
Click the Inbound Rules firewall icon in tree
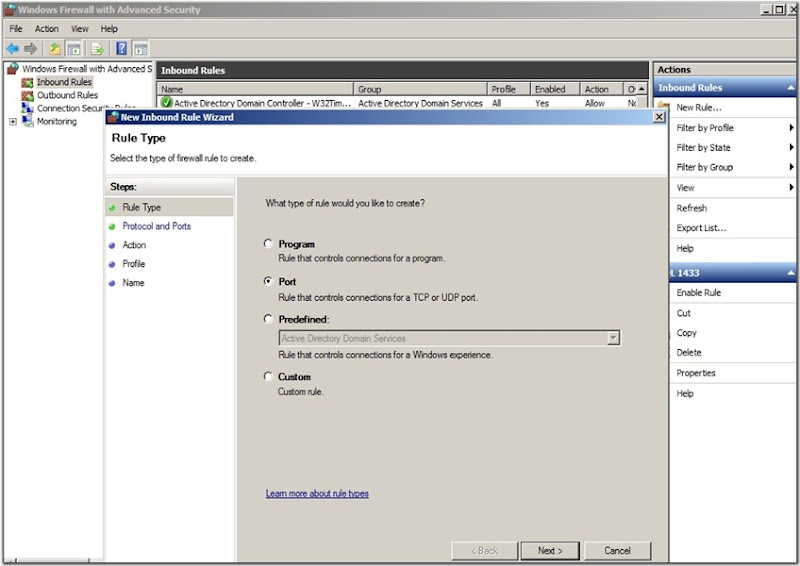point(27,82)
